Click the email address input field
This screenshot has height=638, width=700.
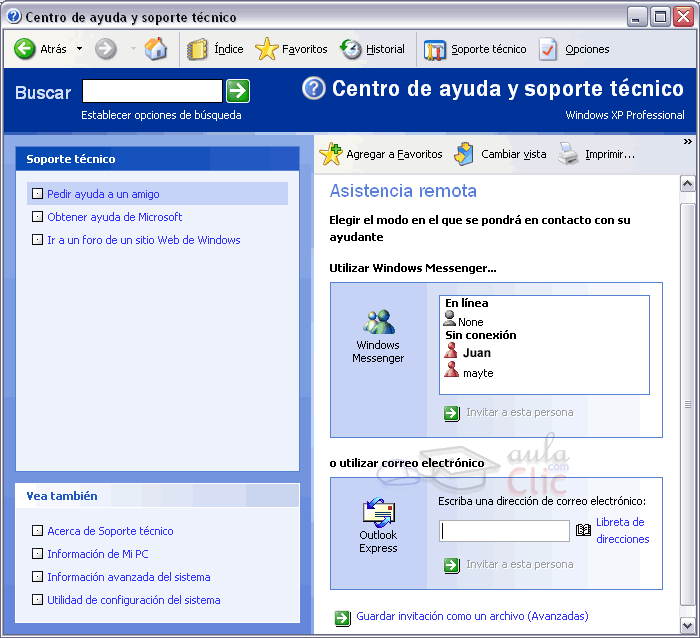pyautogui.click(x=505, y=531)
